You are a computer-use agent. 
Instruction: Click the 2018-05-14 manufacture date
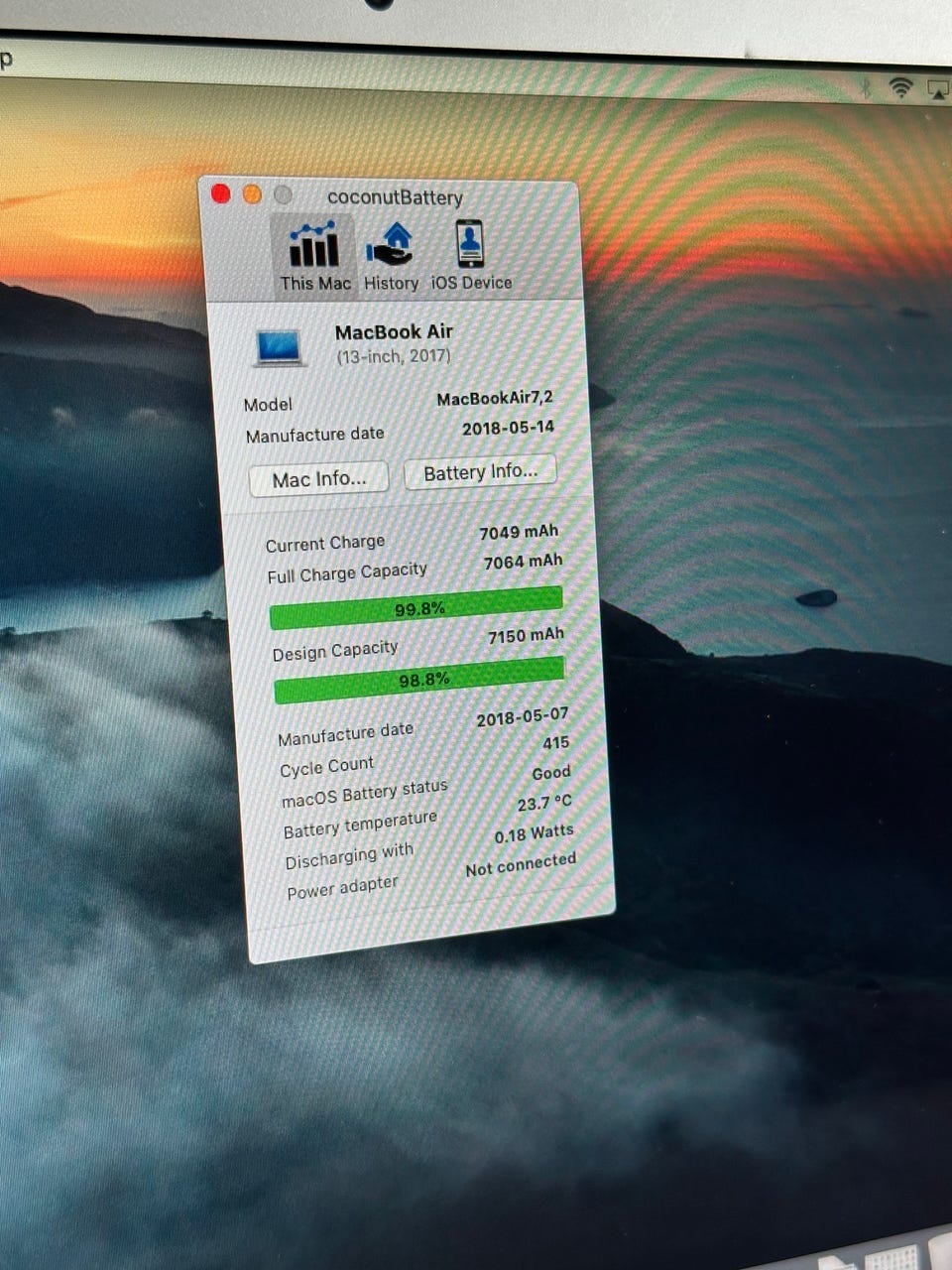click(508, 429)
